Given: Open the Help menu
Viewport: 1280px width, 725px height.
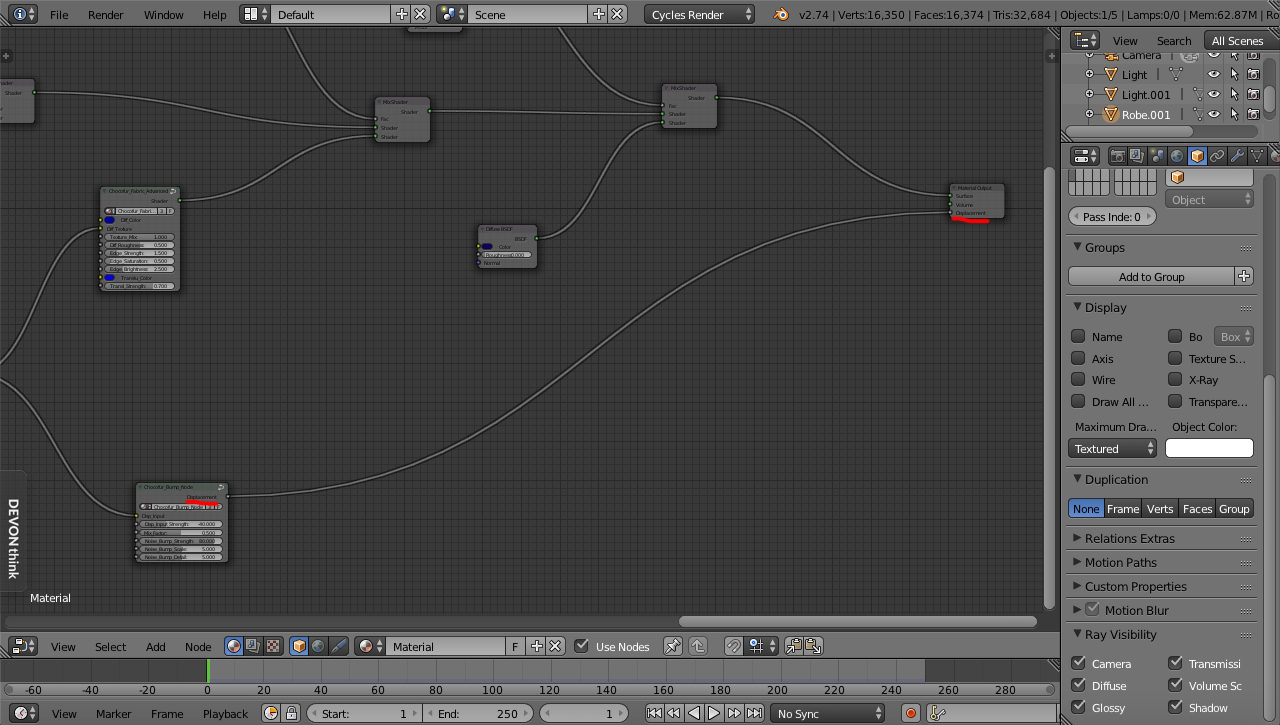Looking at the screenshot, I should click(x=214, y=15).
